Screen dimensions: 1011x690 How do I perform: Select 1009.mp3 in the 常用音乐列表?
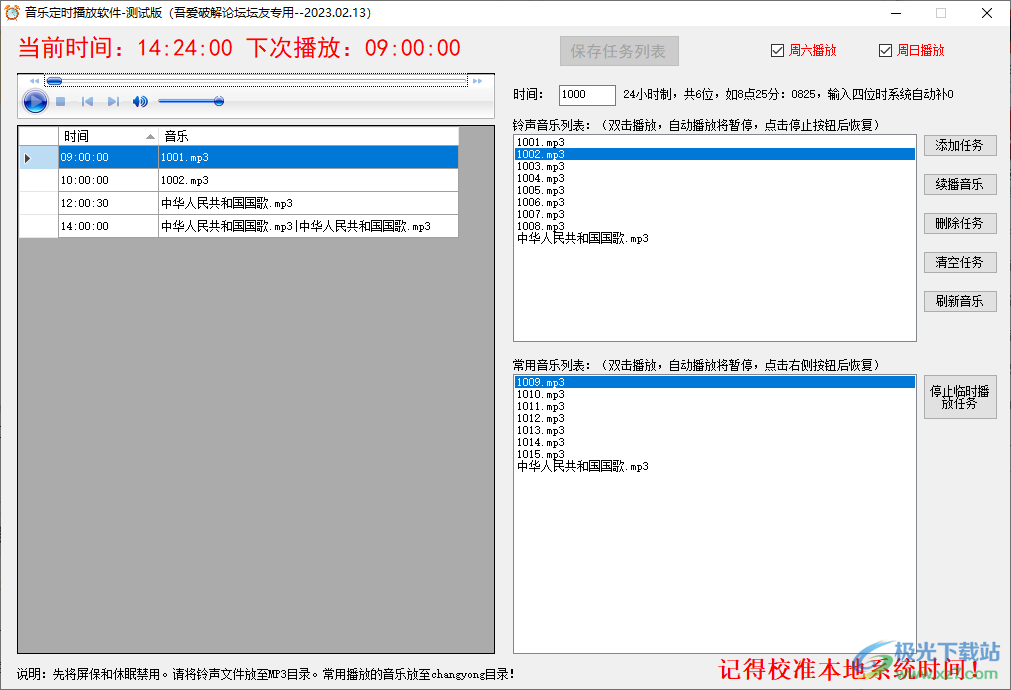[x=600, y=381]
